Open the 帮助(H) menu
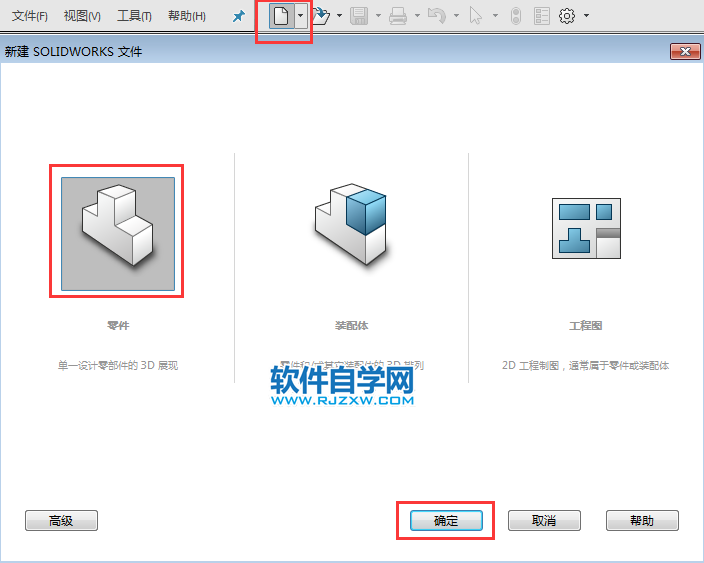This screenshot has width=704, height=563. [x=187, y=16]
